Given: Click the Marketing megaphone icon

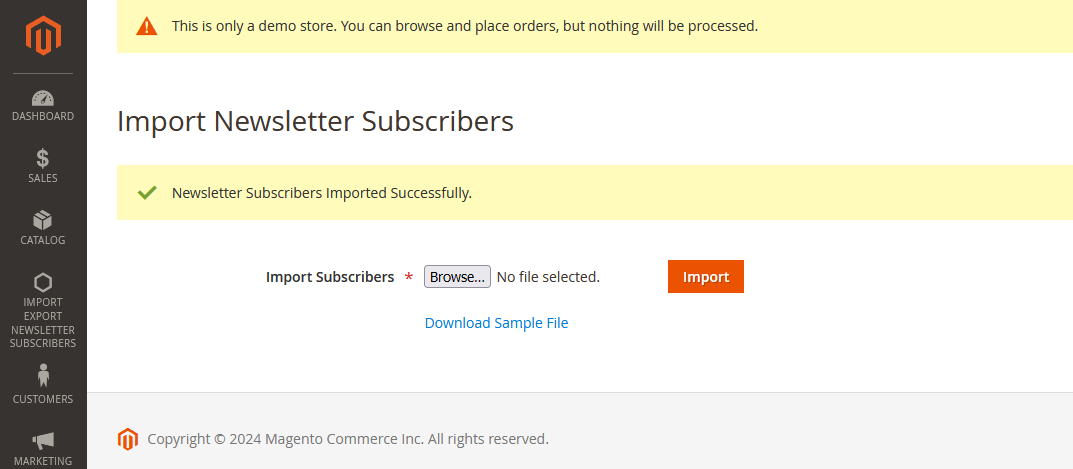Looking at the screenshot, I should pyautogui.click(x=43, y=440).
